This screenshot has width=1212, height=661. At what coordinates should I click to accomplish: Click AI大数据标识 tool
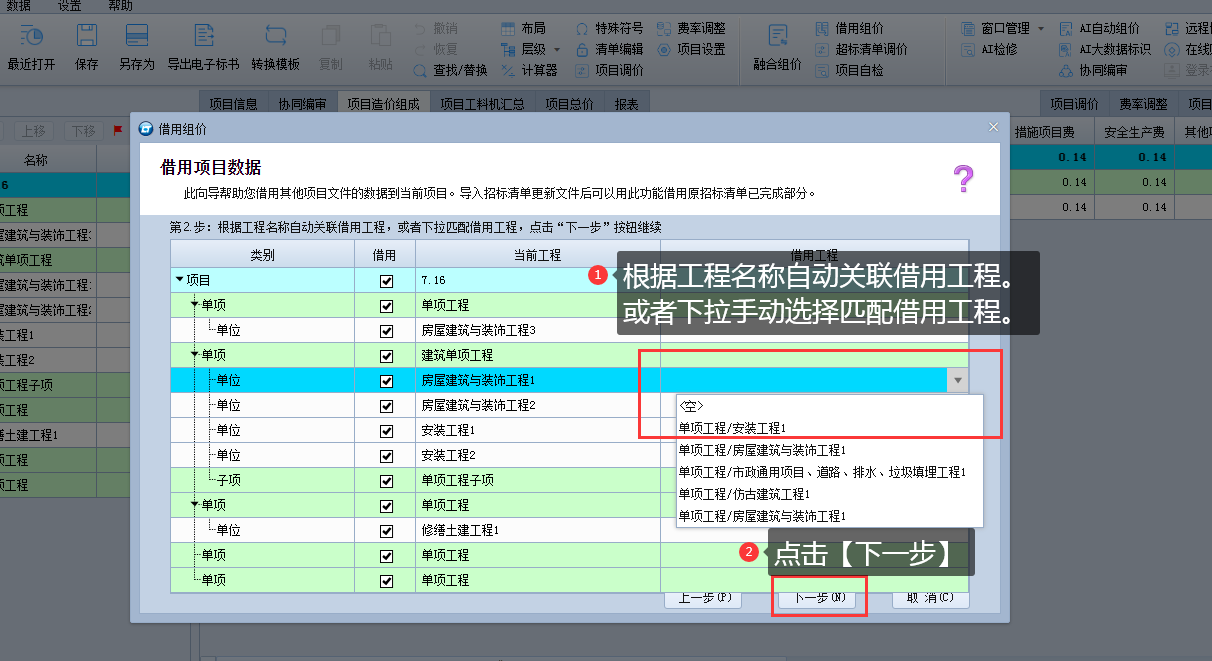1106,49
